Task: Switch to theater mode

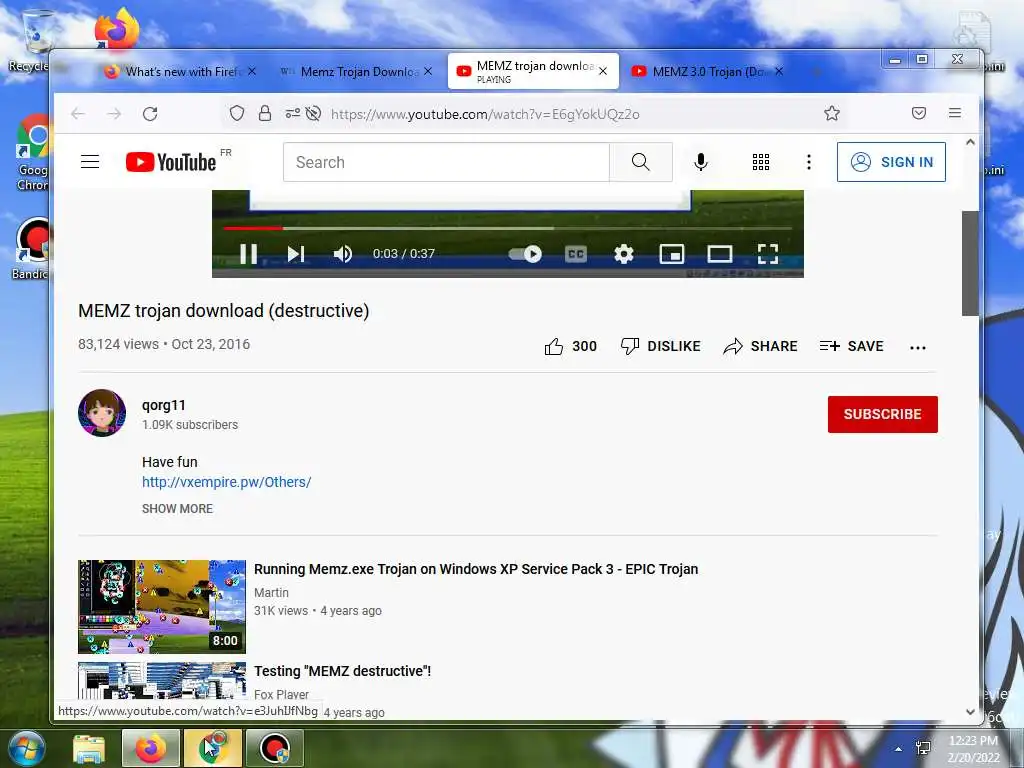Action: (x=720, y=253)
